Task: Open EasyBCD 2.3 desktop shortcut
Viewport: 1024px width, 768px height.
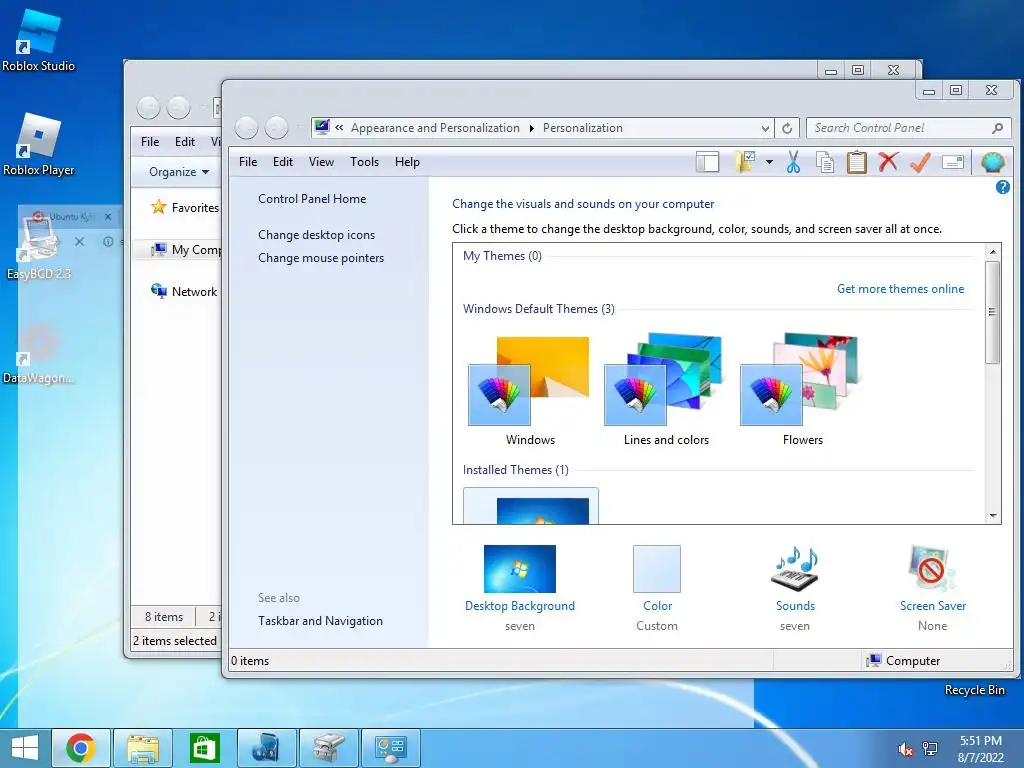Action: [39, 250]
